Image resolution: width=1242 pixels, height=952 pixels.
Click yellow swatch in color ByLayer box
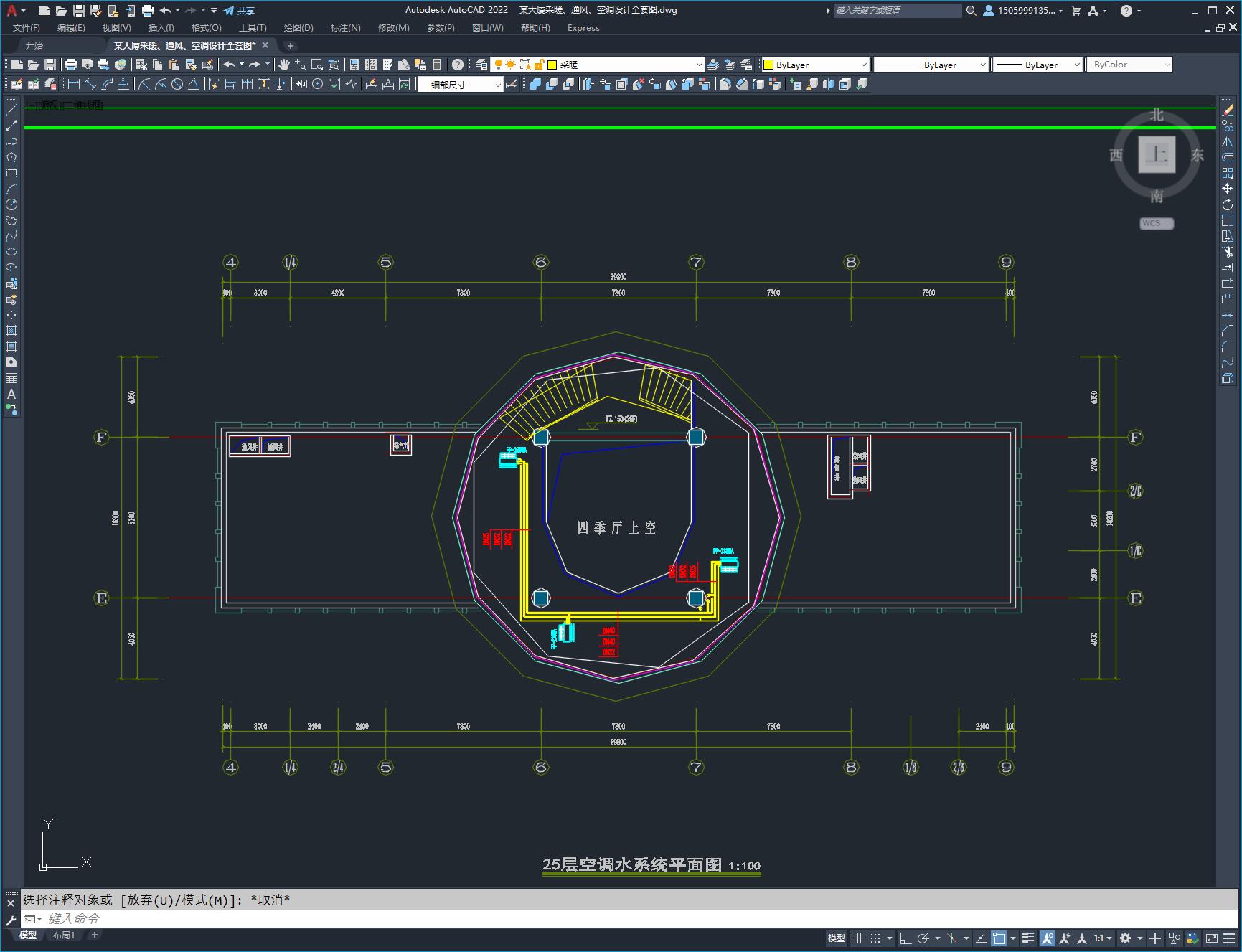point(768,65)
